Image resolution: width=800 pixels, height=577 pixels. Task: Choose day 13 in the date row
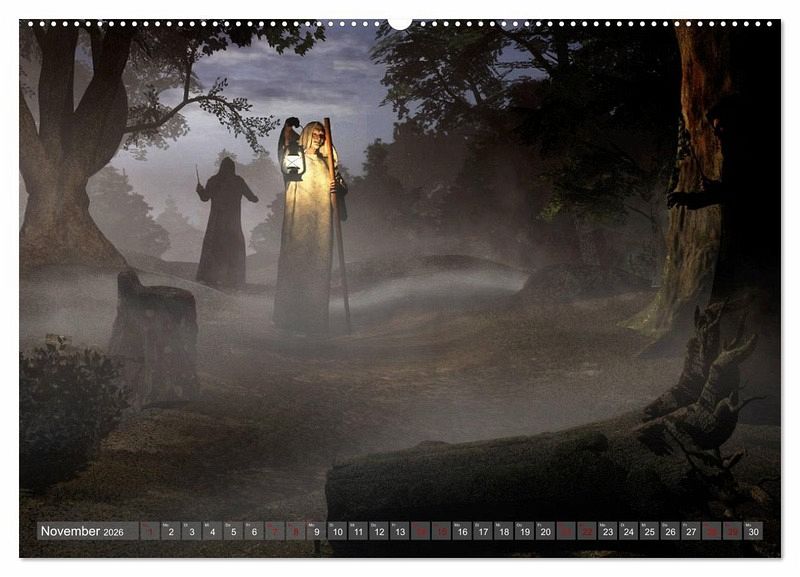tap(399, 531)
